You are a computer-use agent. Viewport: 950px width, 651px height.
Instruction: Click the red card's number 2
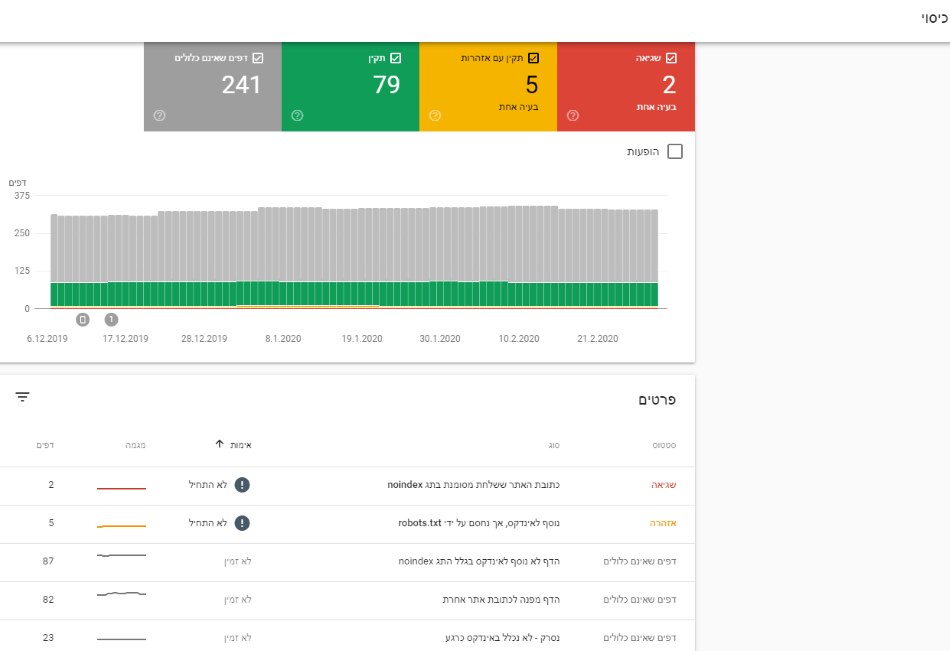point(669,85)
